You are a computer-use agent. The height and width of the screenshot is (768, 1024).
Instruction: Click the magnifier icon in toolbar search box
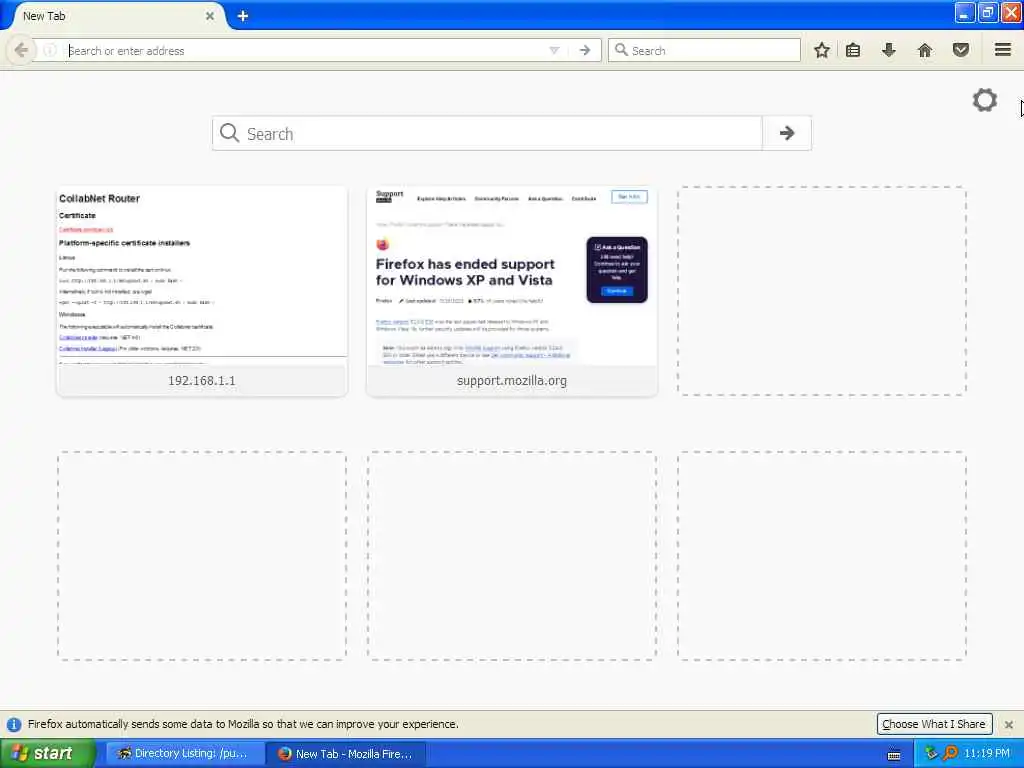621,50
